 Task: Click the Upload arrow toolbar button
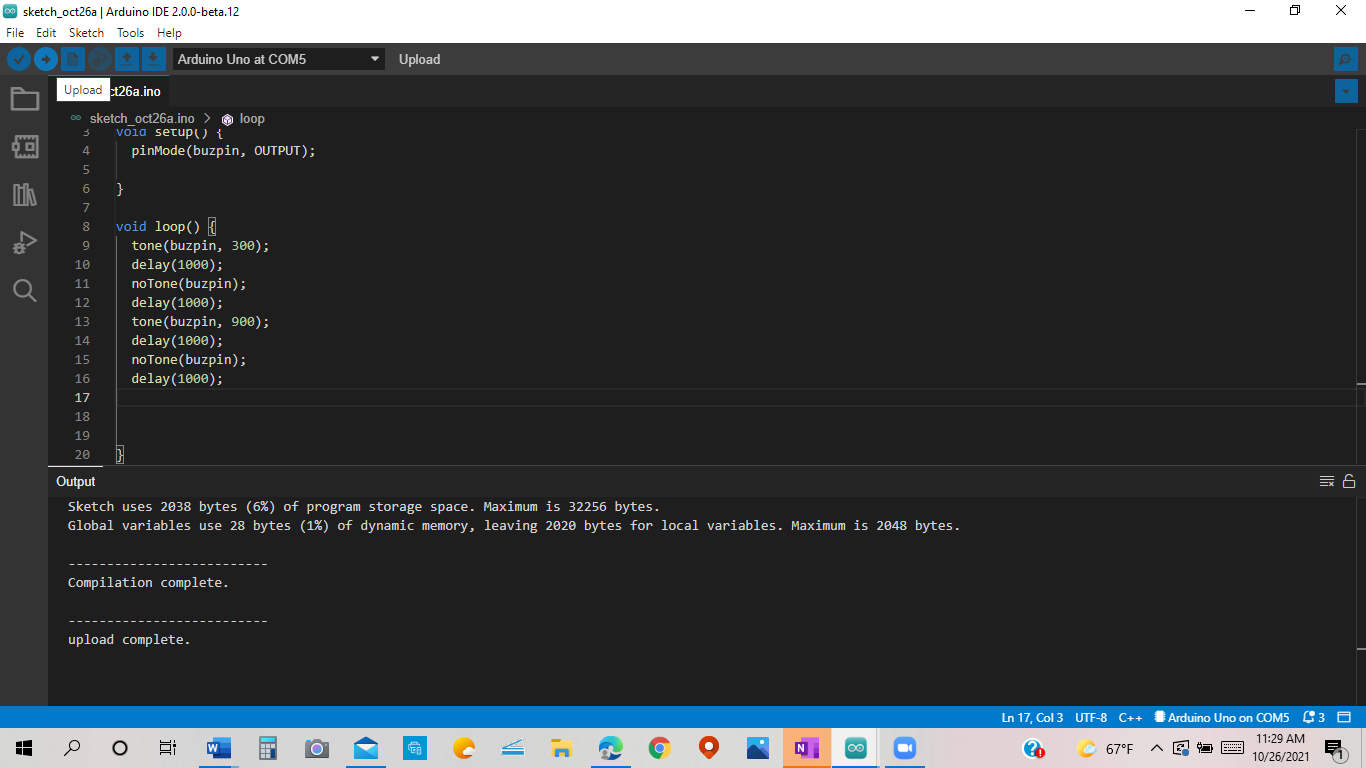[x=46, y=59]
